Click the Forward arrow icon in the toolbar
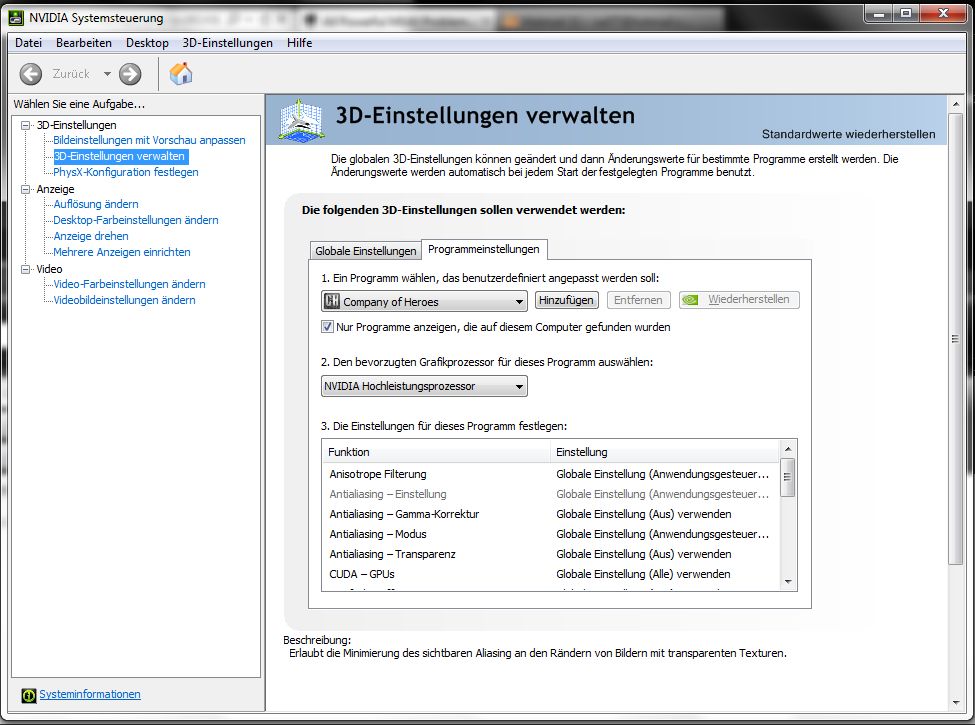 coord(130,74)
